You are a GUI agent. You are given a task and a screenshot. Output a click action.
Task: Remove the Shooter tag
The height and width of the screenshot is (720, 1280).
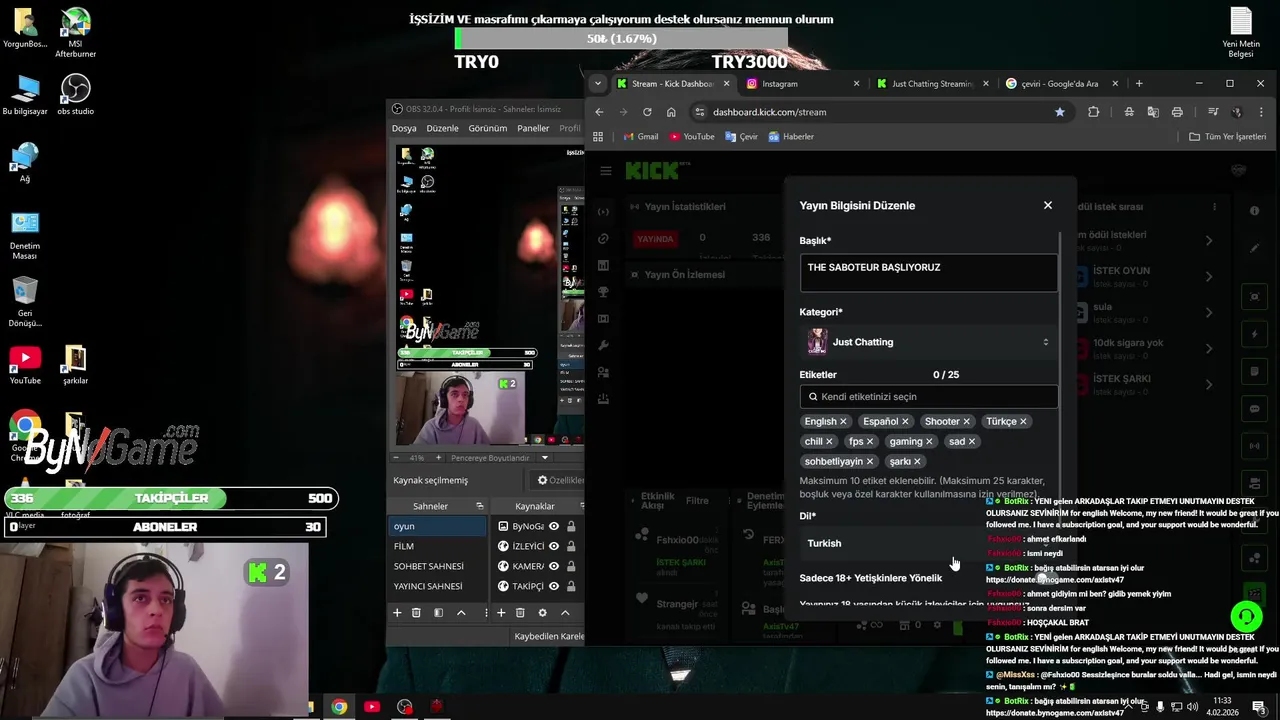pyautogui.click(x=967, y=422)
